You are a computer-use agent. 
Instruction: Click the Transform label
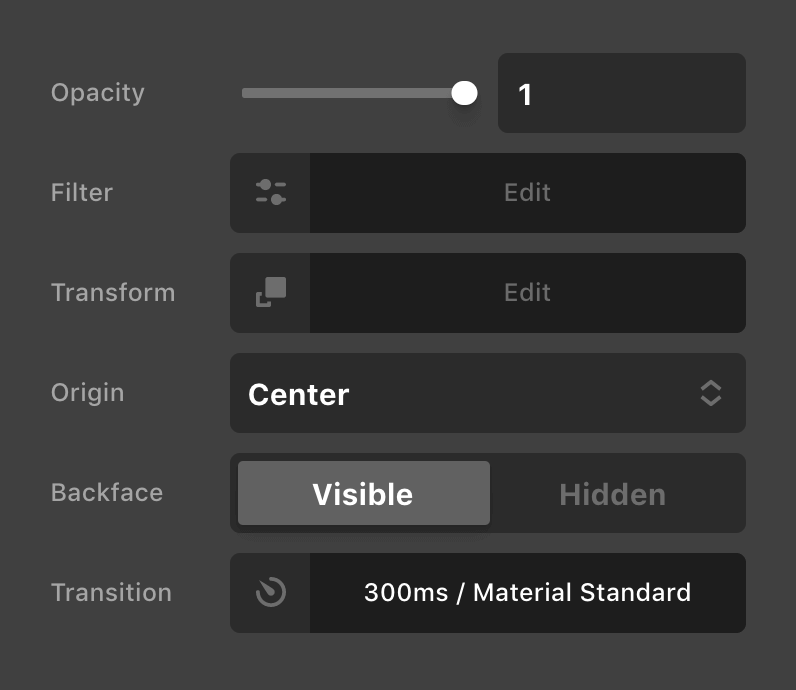[x=113, y=293]
